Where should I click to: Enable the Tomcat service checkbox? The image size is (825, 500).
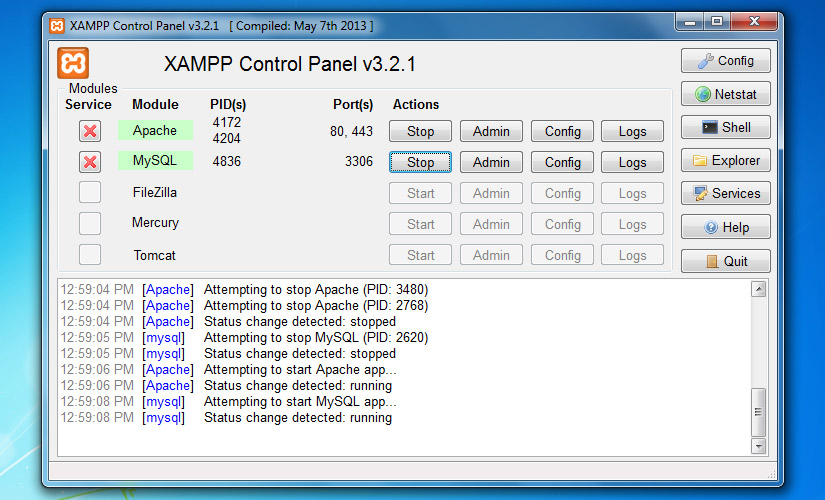pyautogui.click(x=90, y=255)
